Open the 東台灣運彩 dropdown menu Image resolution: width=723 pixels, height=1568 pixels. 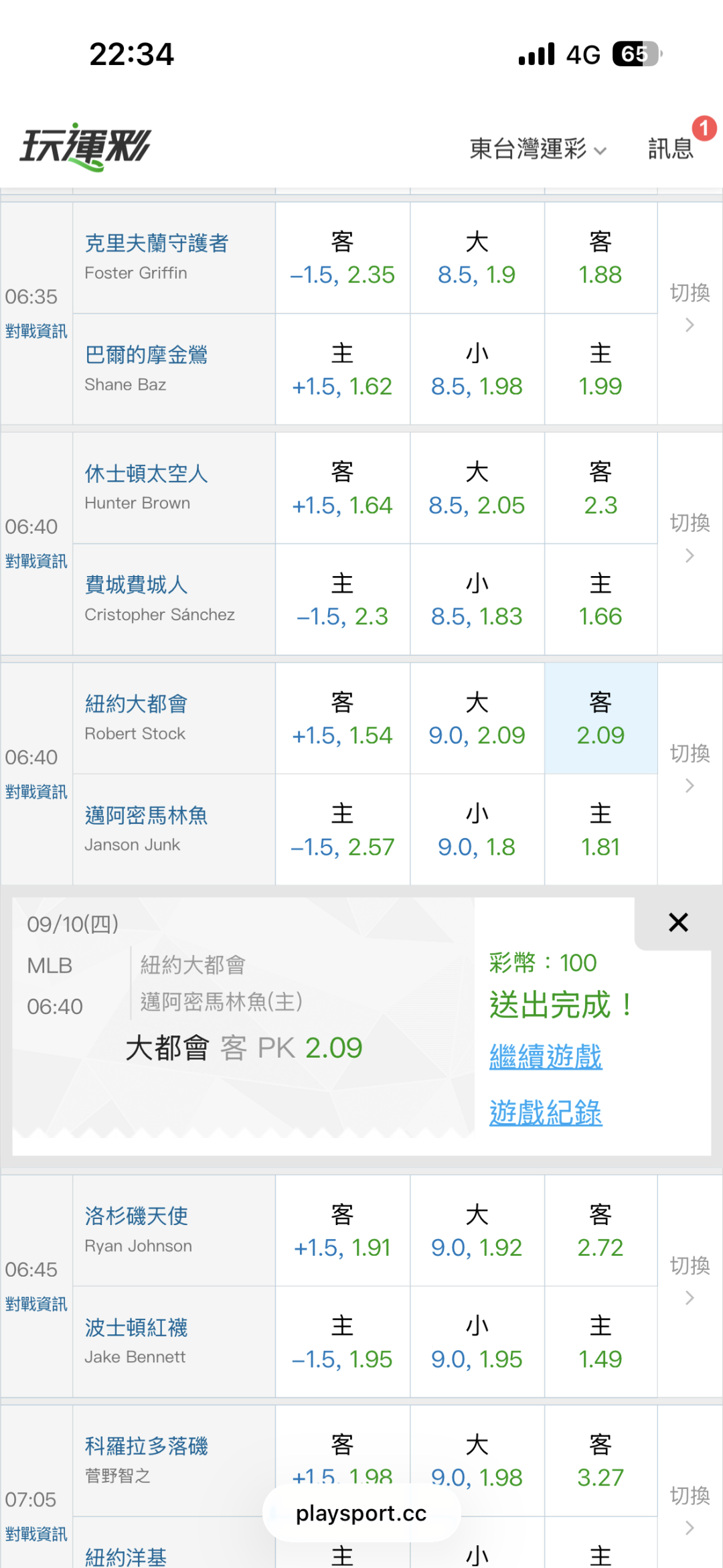[x=538, y=149]
